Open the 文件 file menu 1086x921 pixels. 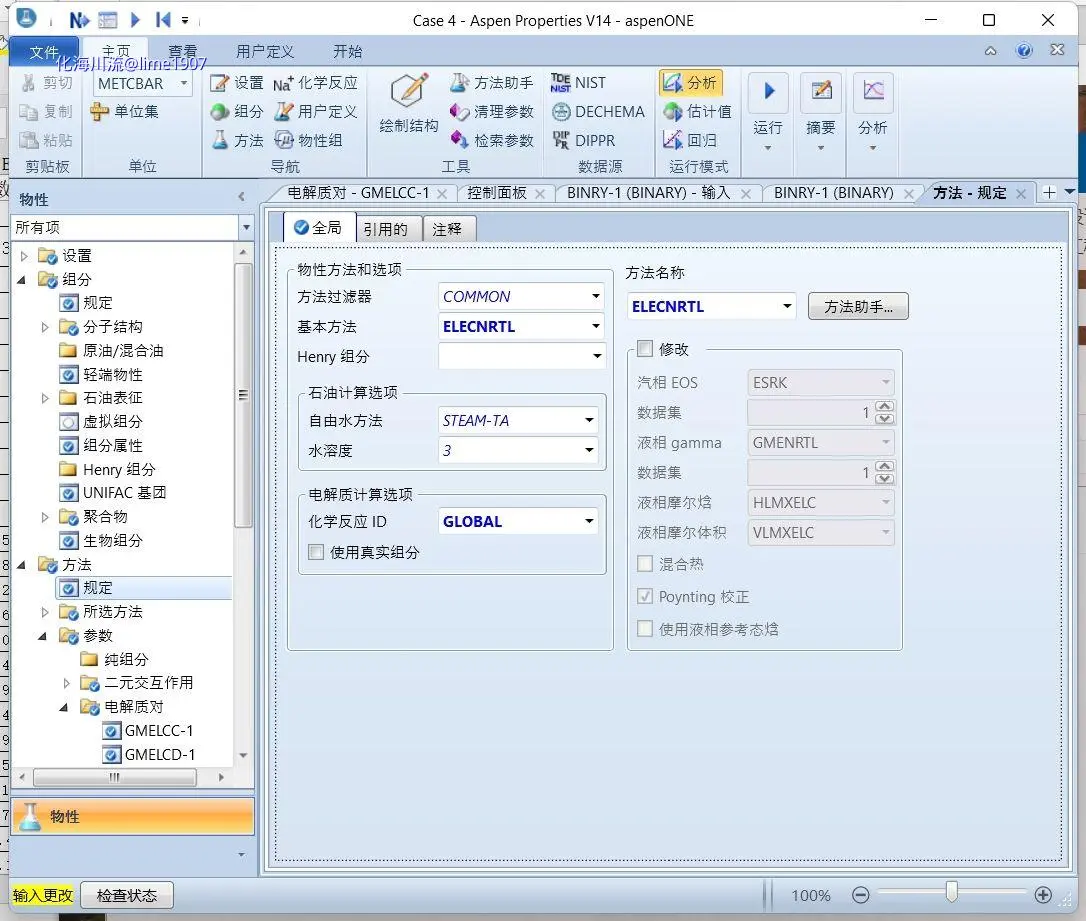click(44, 53)
